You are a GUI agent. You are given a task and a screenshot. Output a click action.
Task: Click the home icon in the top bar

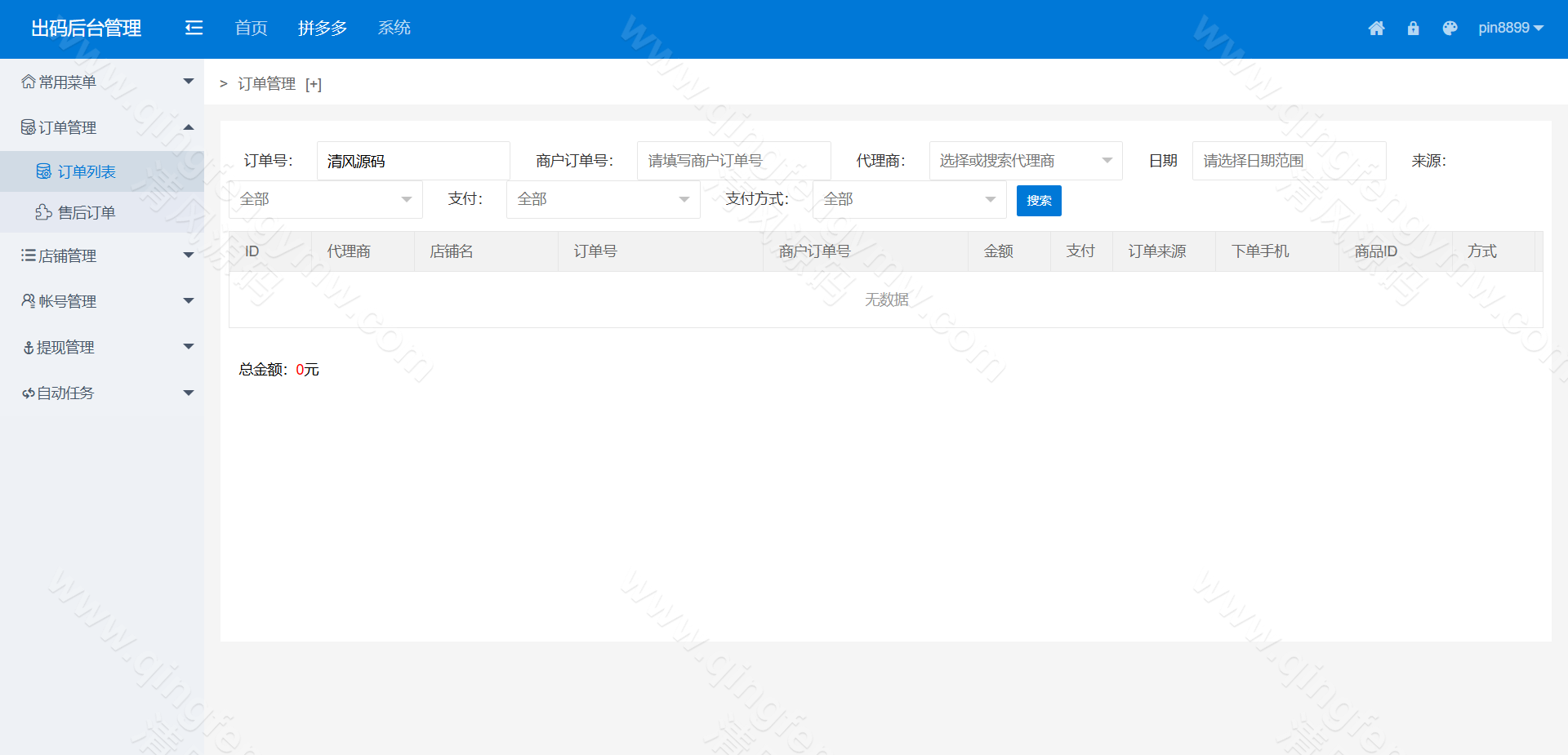tap(1377, 28)
